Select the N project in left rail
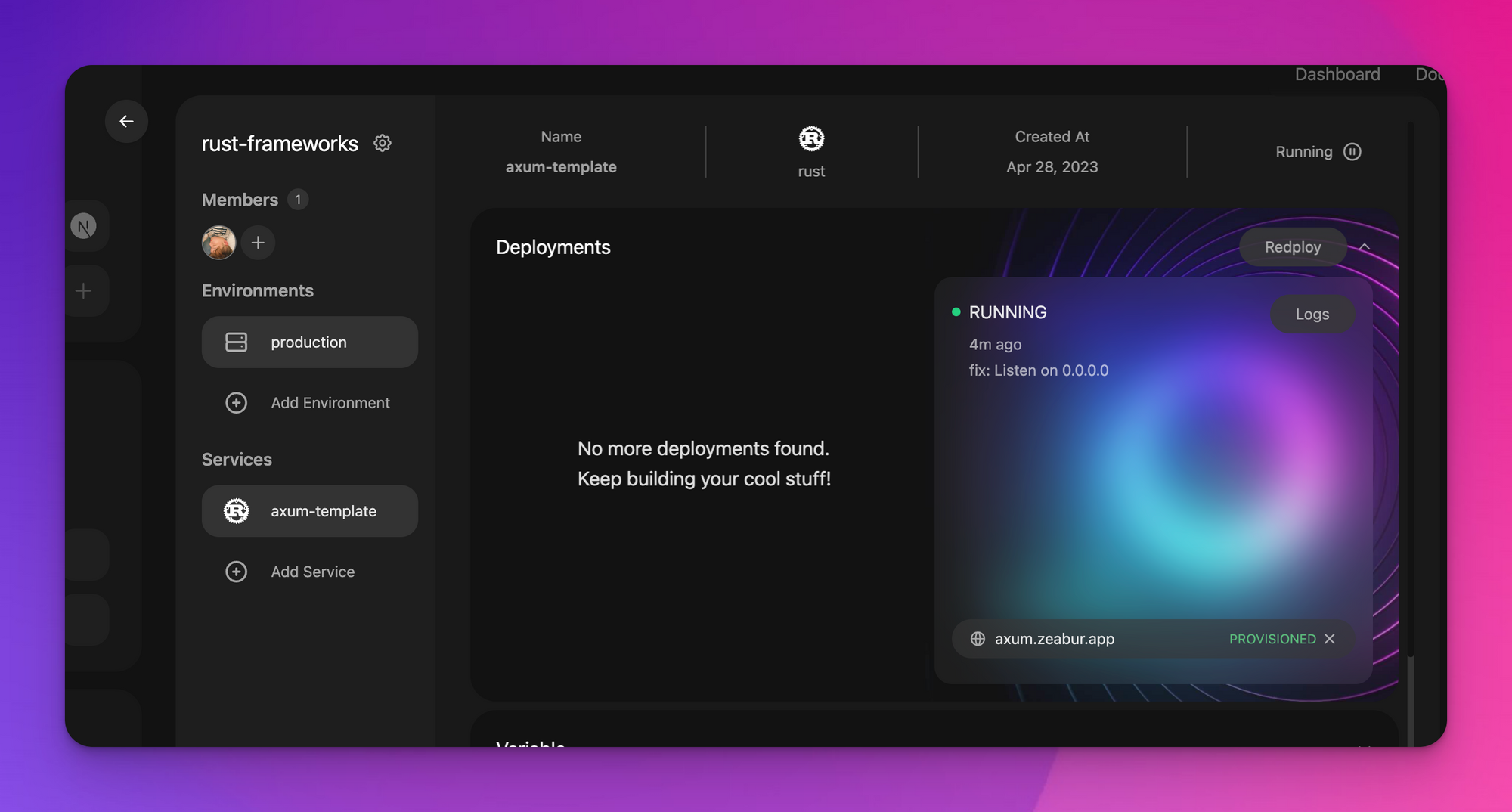The height and width of the screenshot is (812, 1512). [x=83, y=226]
